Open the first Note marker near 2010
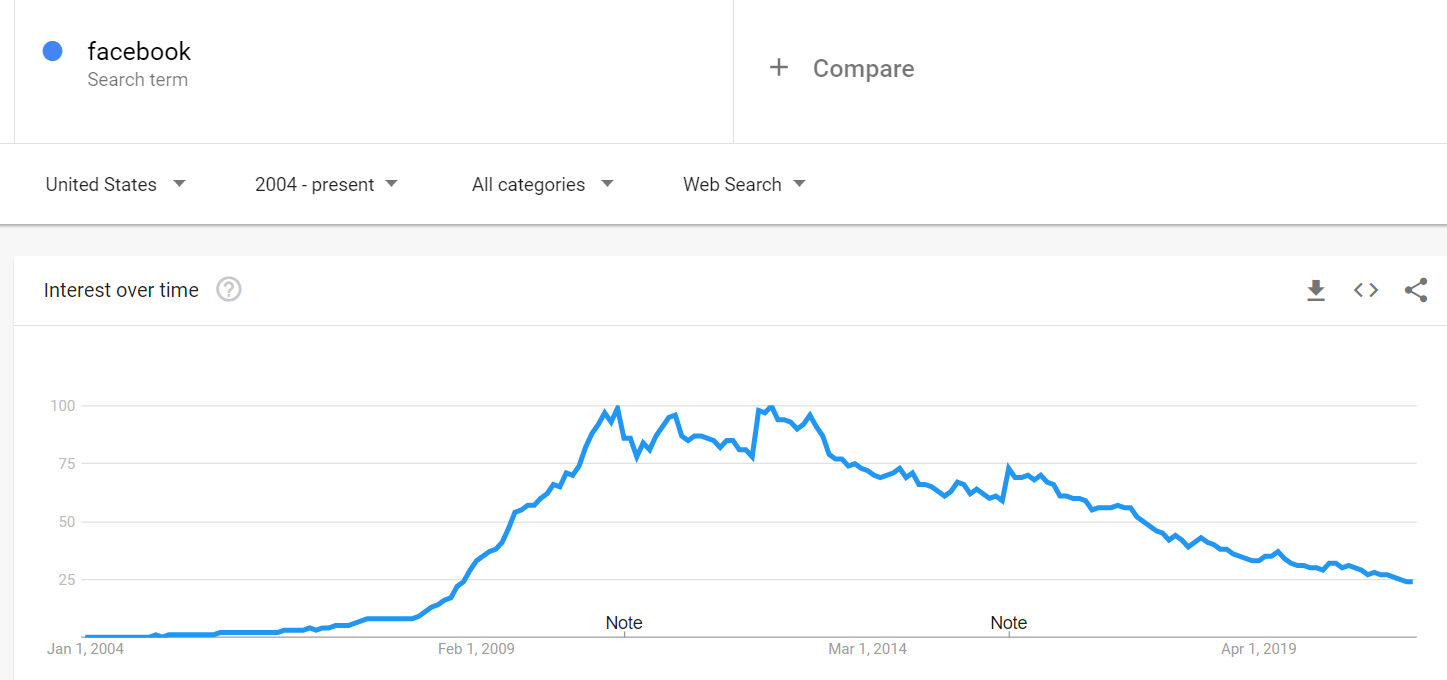The height and width of the screenshot is (680, 1447). [624, 623]
